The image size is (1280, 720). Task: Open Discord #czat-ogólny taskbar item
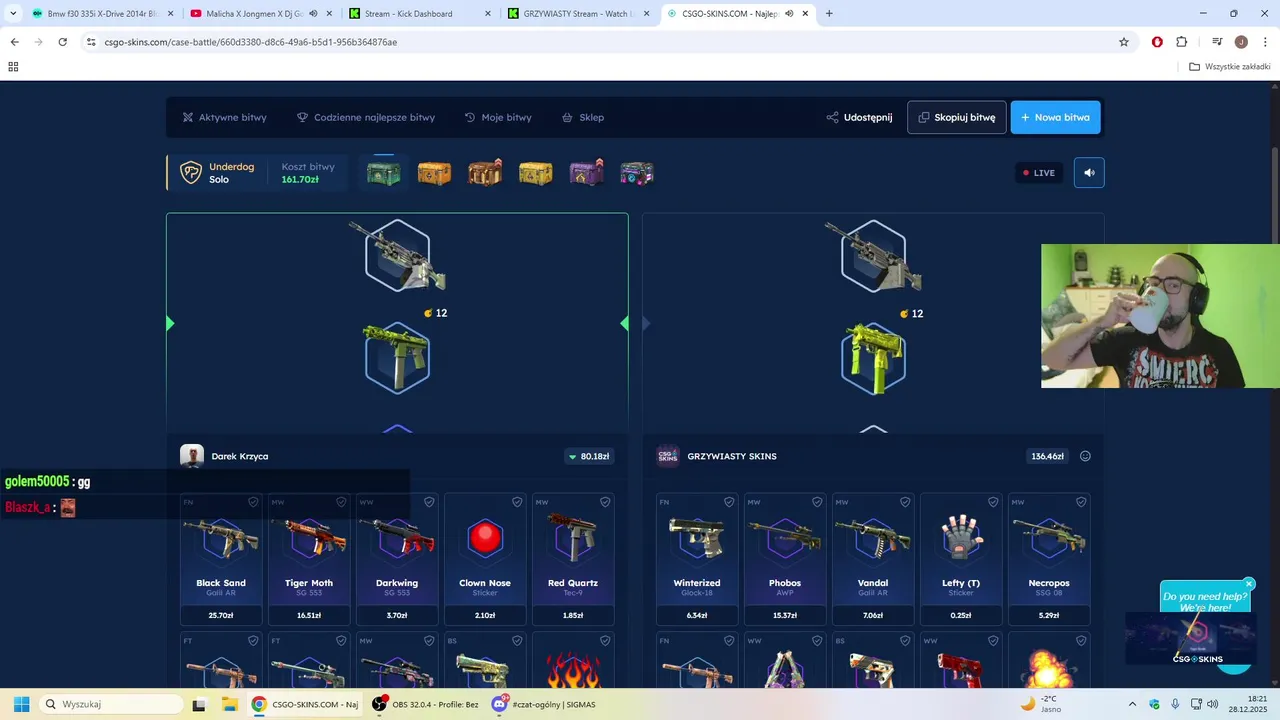(x=545, y=704)
